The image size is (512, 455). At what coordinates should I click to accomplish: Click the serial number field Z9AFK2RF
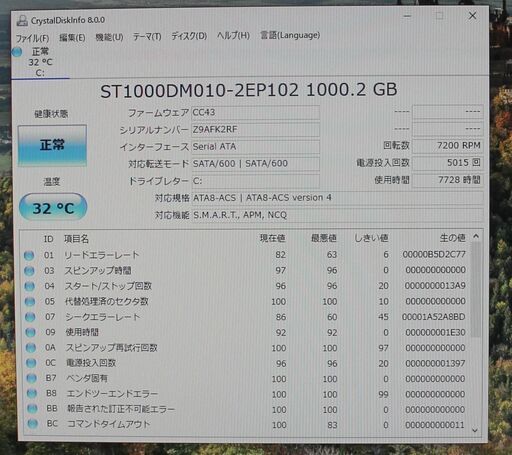point(256,130)
